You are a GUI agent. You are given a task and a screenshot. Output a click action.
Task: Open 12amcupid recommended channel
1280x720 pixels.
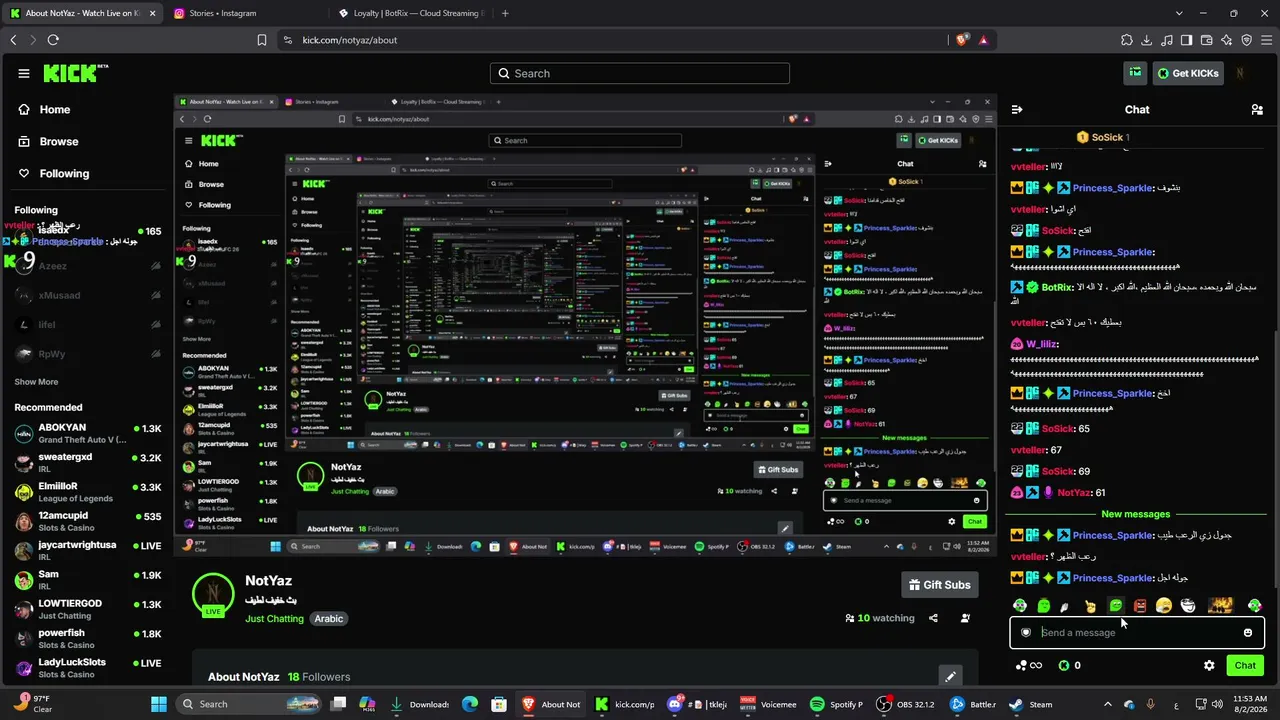pyautogui.click(x=88, y=521)
